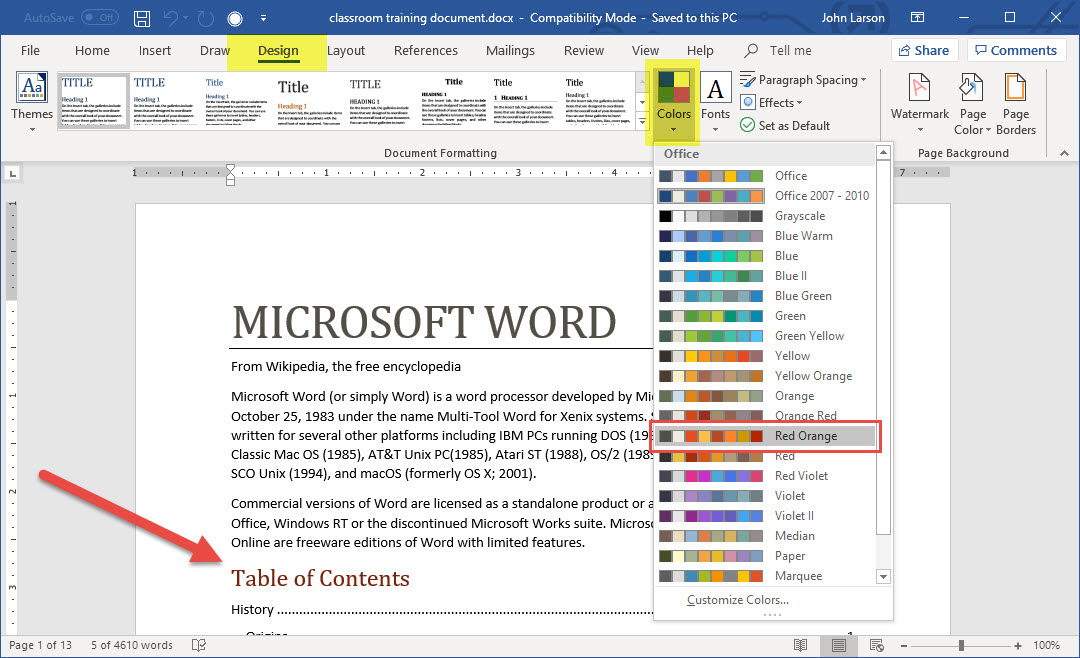This screenshot has height=658, width=1080.
Task: Click the Save icon in title bar
Action: pyautogui.click(x=142, y=18)
